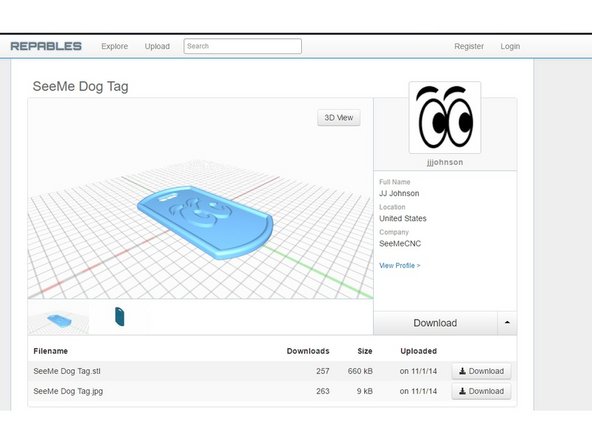
Task: Click the 263 downloads count
Action: pos(323,391)
